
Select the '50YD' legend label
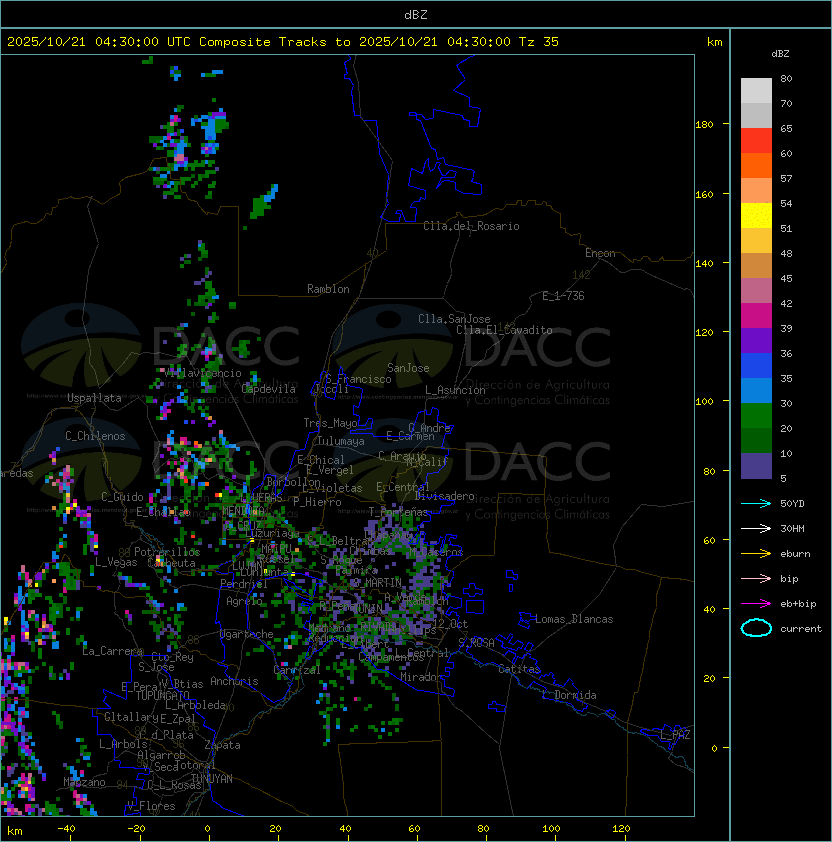tap(792, 504)
